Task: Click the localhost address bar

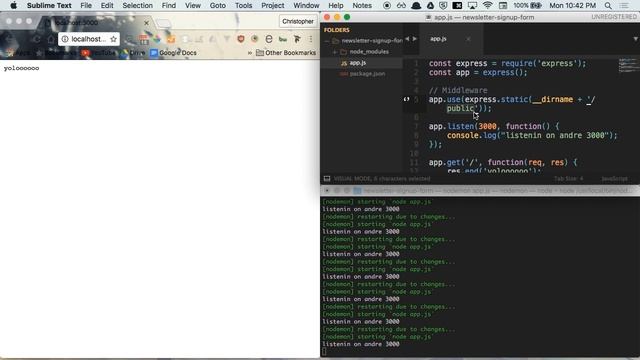Action: [89, 39]
